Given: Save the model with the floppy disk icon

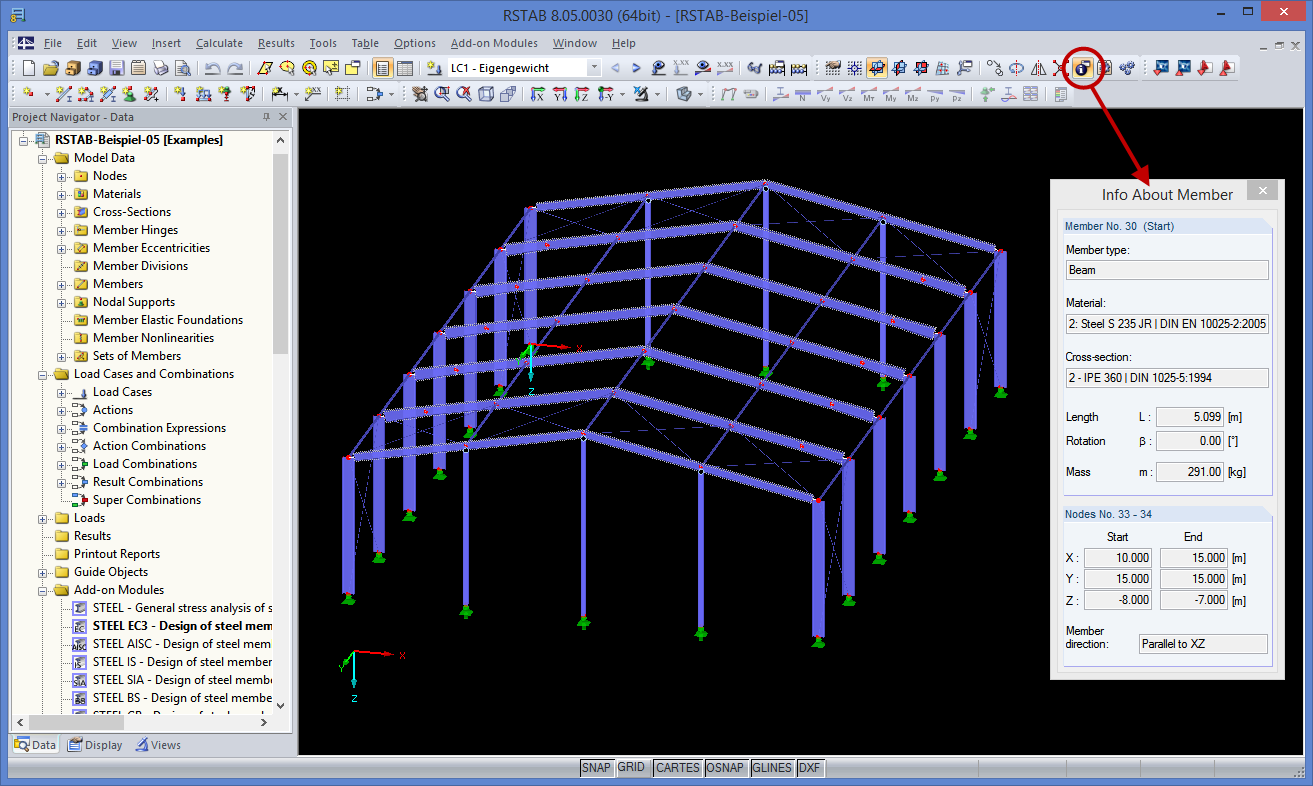Looking at the screenshot, I should [x=116, y=68].
